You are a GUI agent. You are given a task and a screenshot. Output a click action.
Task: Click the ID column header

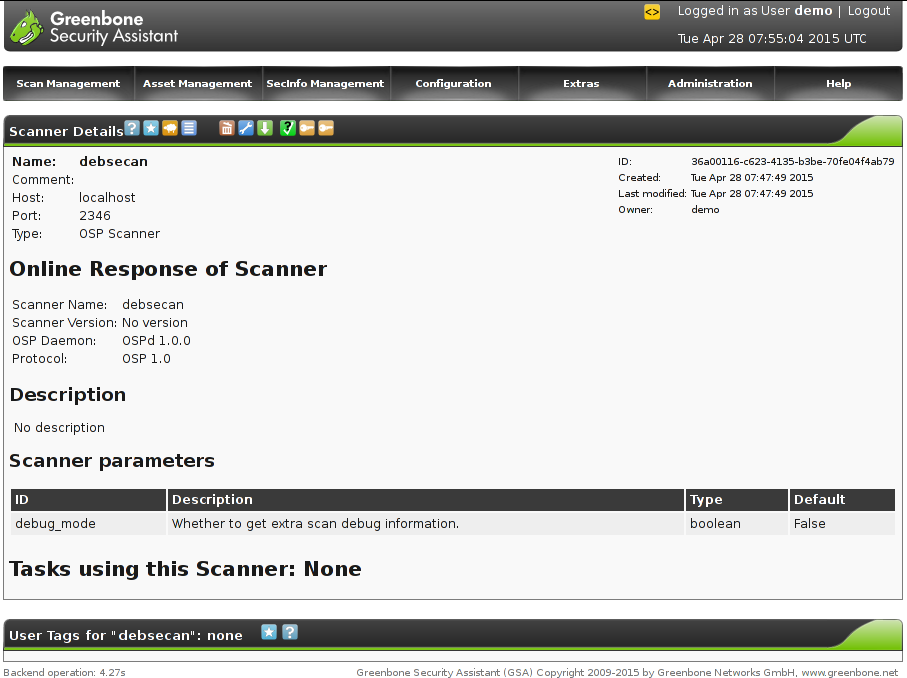coord(89,500)
